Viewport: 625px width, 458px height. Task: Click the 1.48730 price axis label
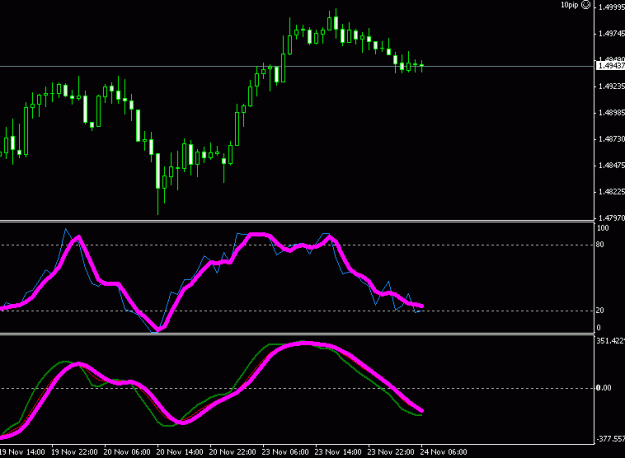612,139
